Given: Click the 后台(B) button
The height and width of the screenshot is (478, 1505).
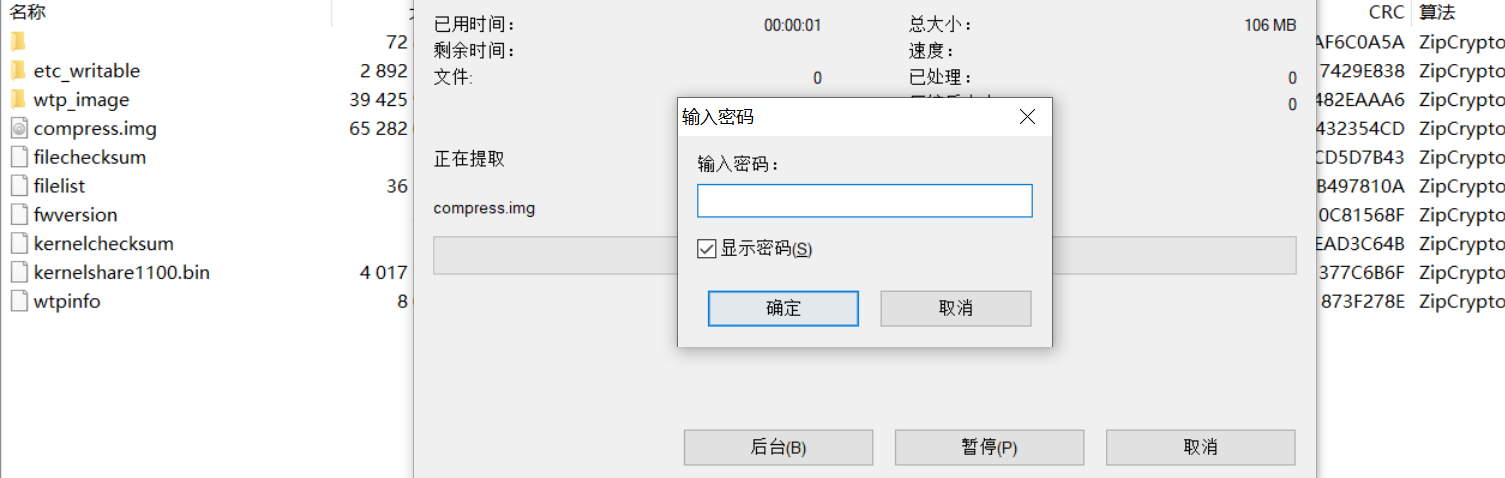Looking at the screenshot, I should (778, 447).
